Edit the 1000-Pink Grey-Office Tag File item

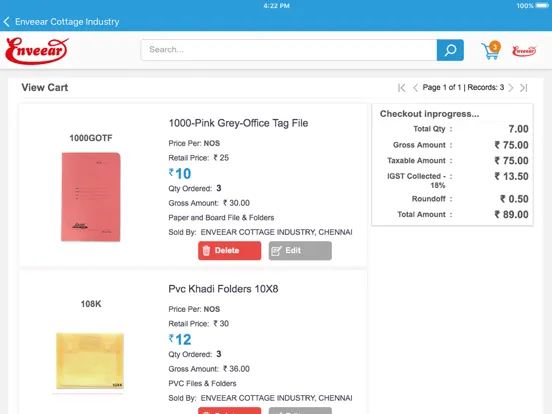tap(300, 251)
